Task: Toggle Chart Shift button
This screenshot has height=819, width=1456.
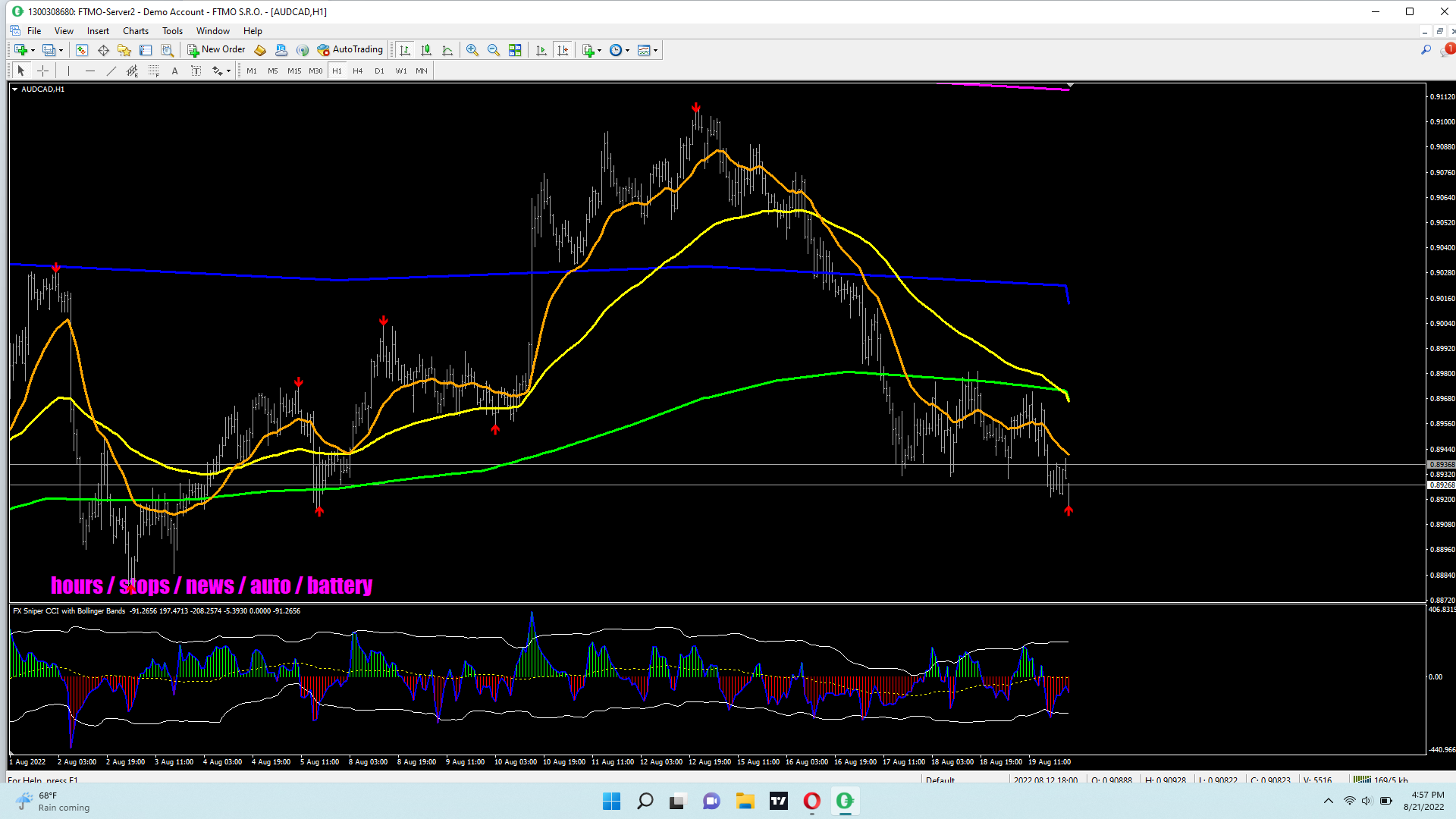Action: pos(563,50)
